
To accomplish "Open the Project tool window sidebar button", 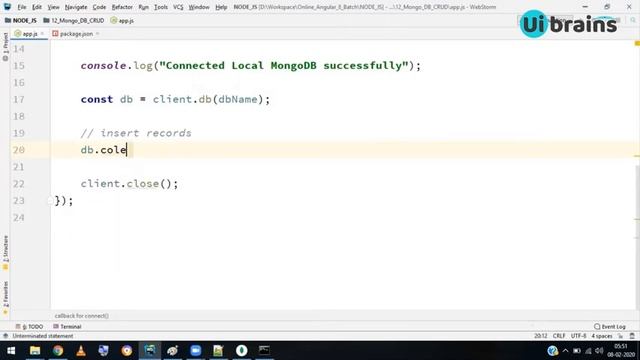I will [x=5, y=47].
